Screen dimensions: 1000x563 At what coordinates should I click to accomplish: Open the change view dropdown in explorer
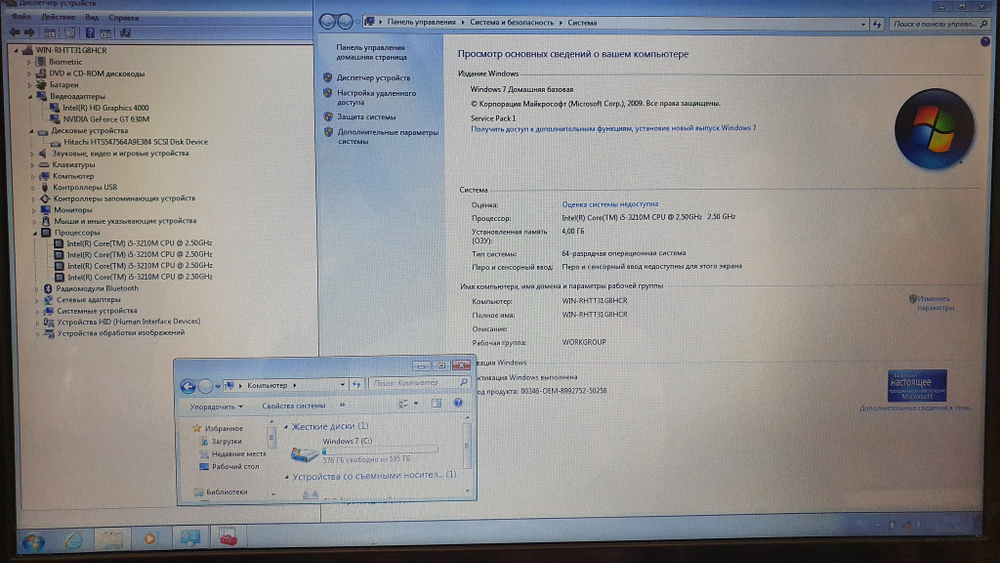416,403
